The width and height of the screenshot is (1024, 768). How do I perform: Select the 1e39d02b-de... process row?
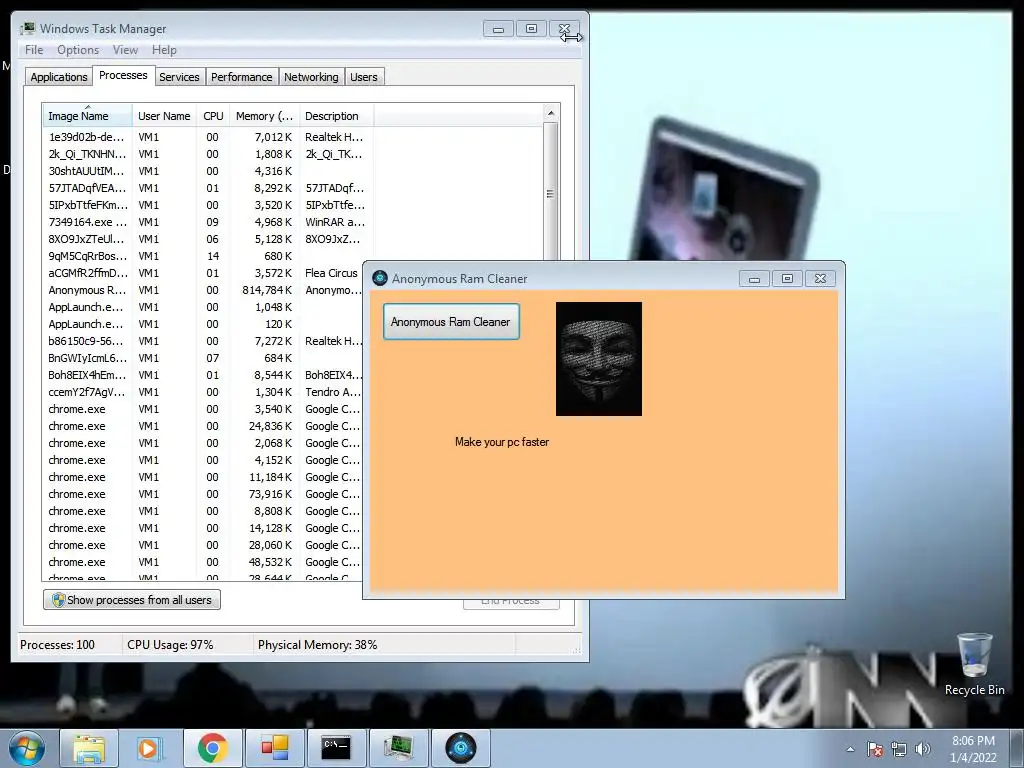206,137
